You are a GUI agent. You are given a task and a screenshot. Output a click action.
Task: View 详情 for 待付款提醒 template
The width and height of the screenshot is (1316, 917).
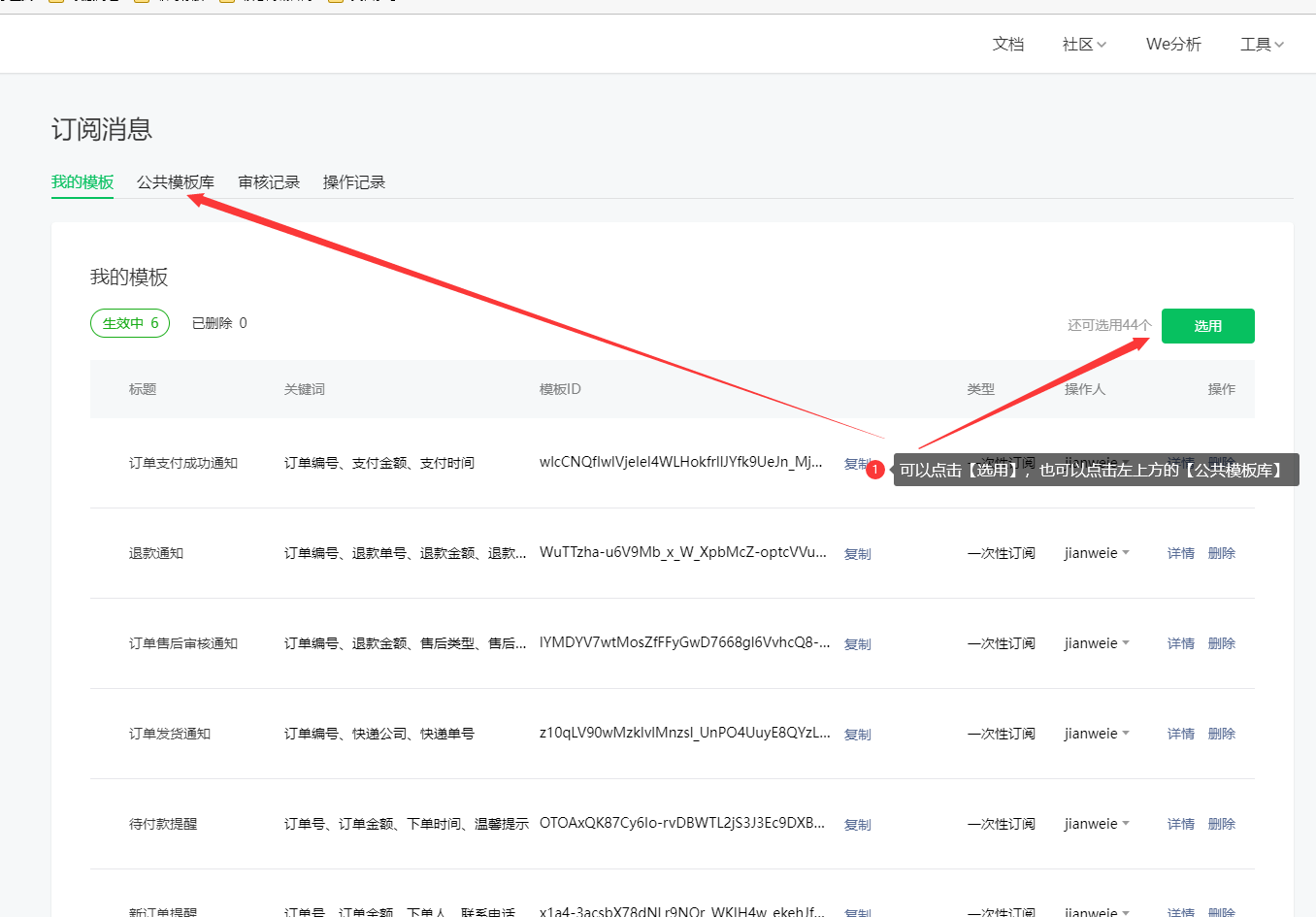[1180, 824]
